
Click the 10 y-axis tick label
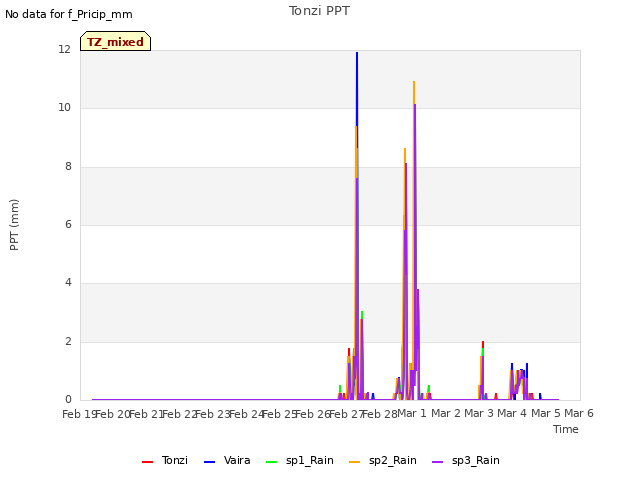coord(64,108)
